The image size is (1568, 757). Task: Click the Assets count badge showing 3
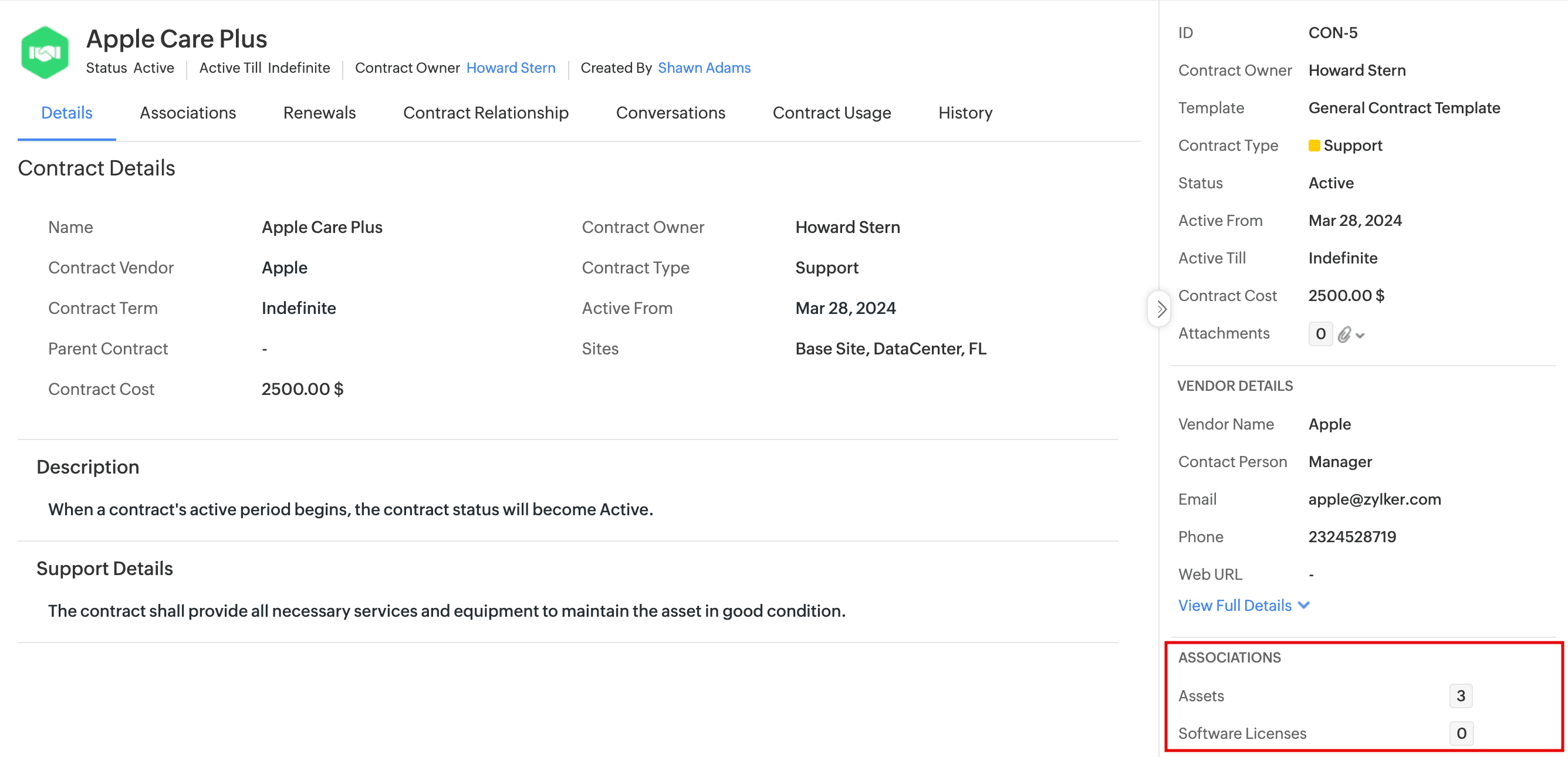pyautogui.click(x=1461, y=695)
